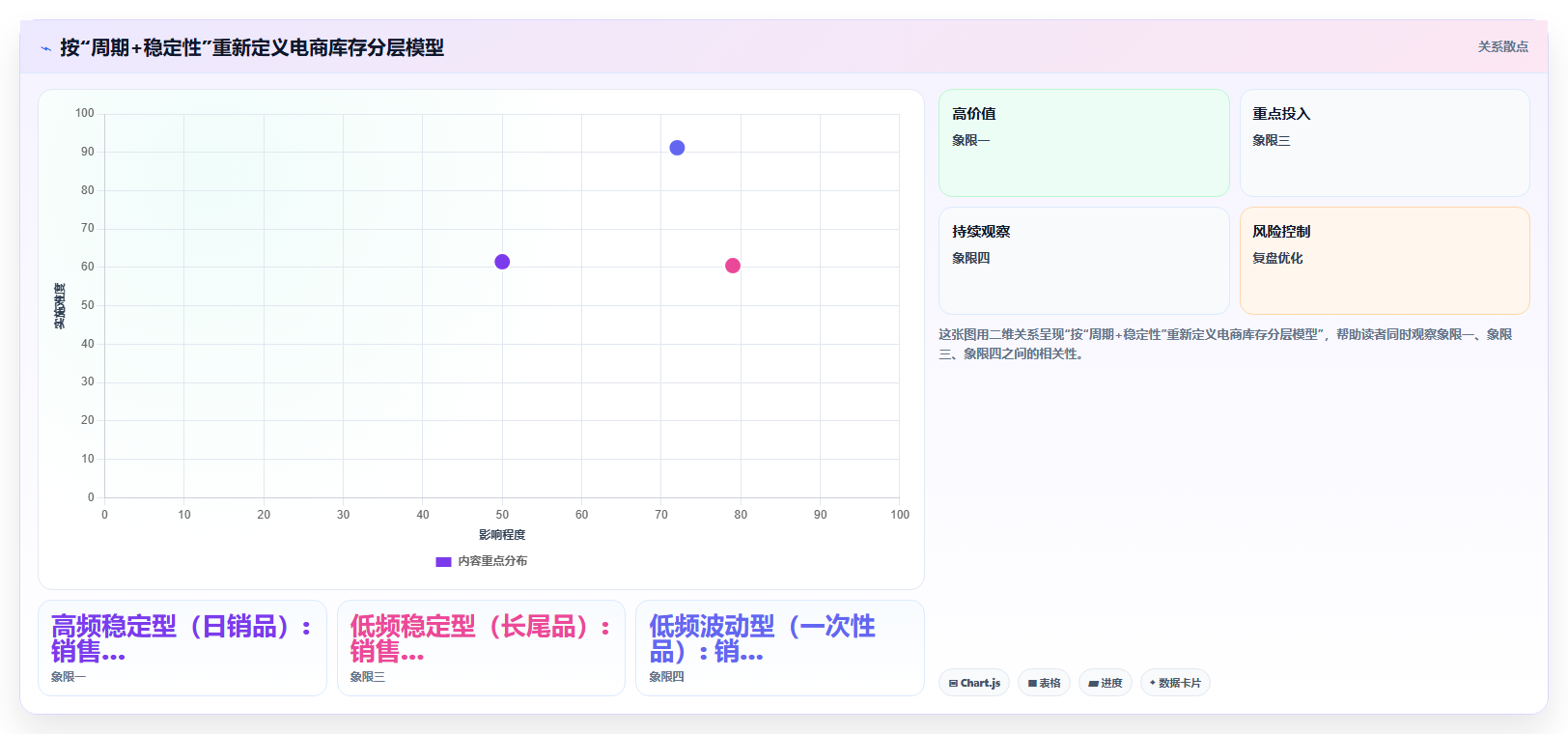Click the 低频波动型（一次性品） card title
The height and width of the screenshot is (734, 1568).
point(762,639)
